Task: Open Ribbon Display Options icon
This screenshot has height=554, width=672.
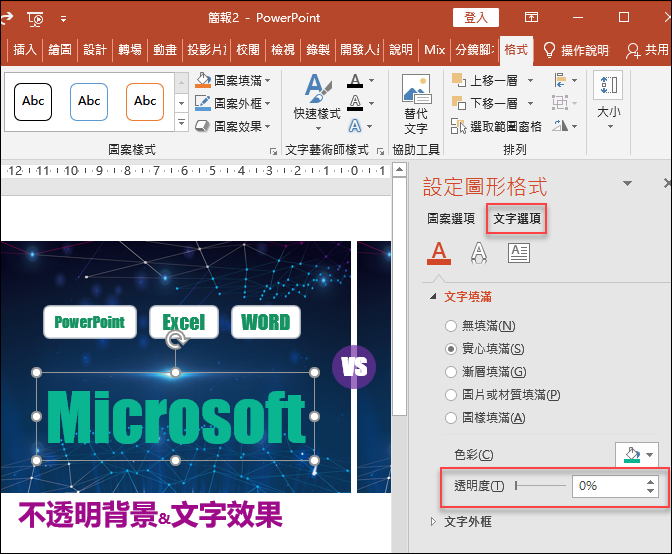Action: (531, 17)
